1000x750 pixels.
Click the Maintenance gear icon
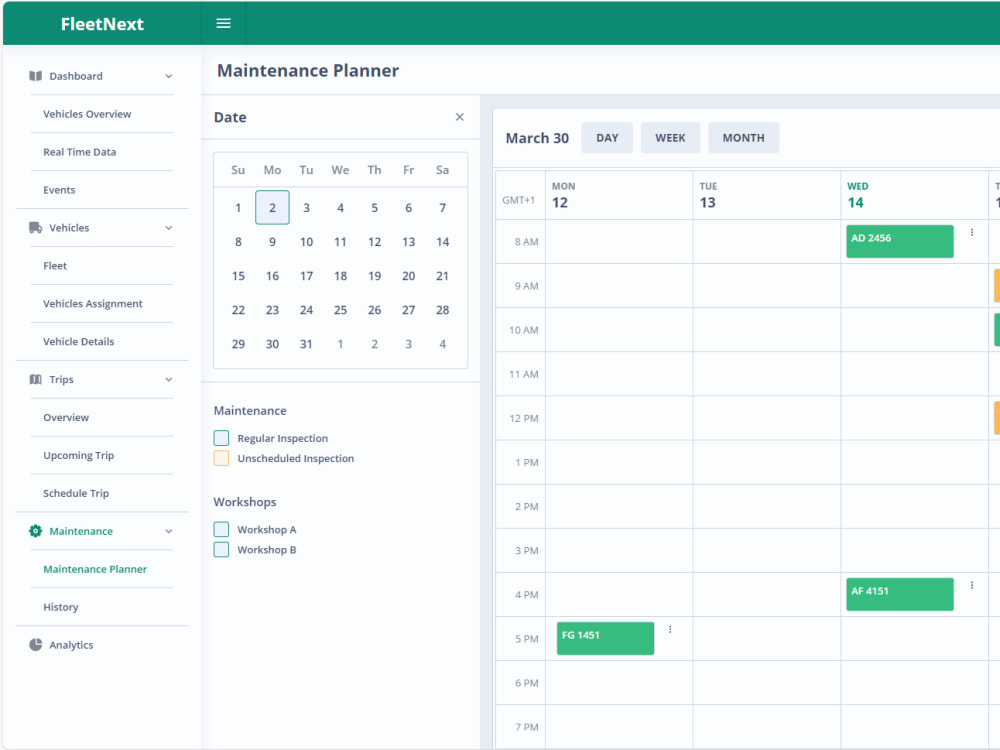click(36, 531)
